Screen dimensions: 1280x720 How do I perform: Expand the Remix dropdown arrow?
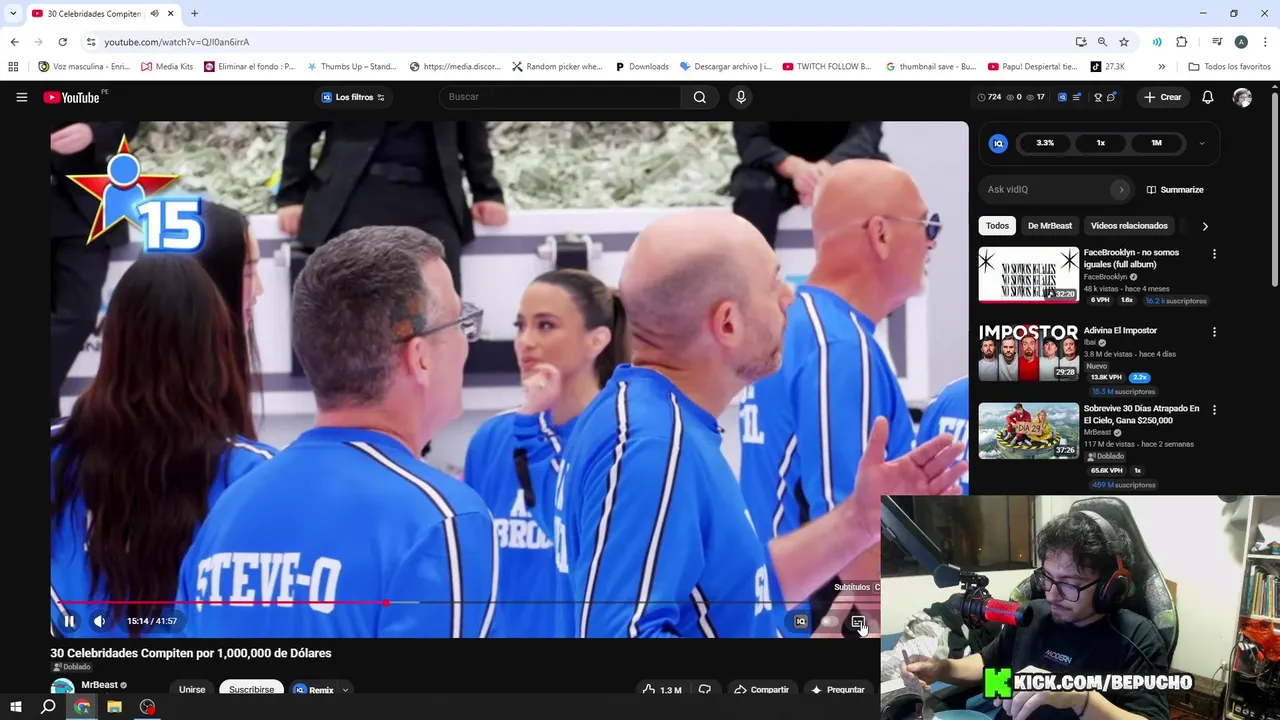345,689
